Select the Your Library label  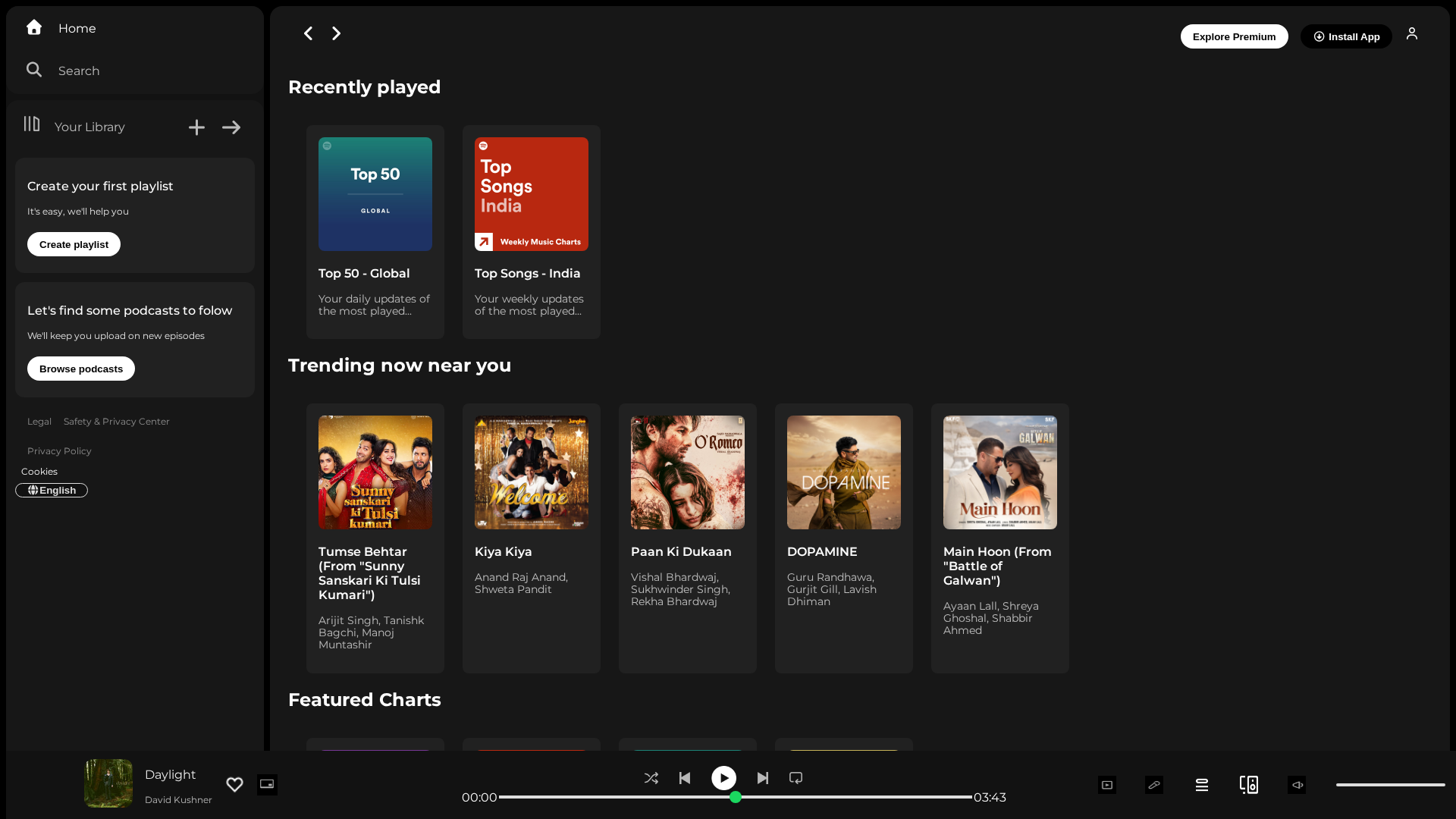(89, 127)
